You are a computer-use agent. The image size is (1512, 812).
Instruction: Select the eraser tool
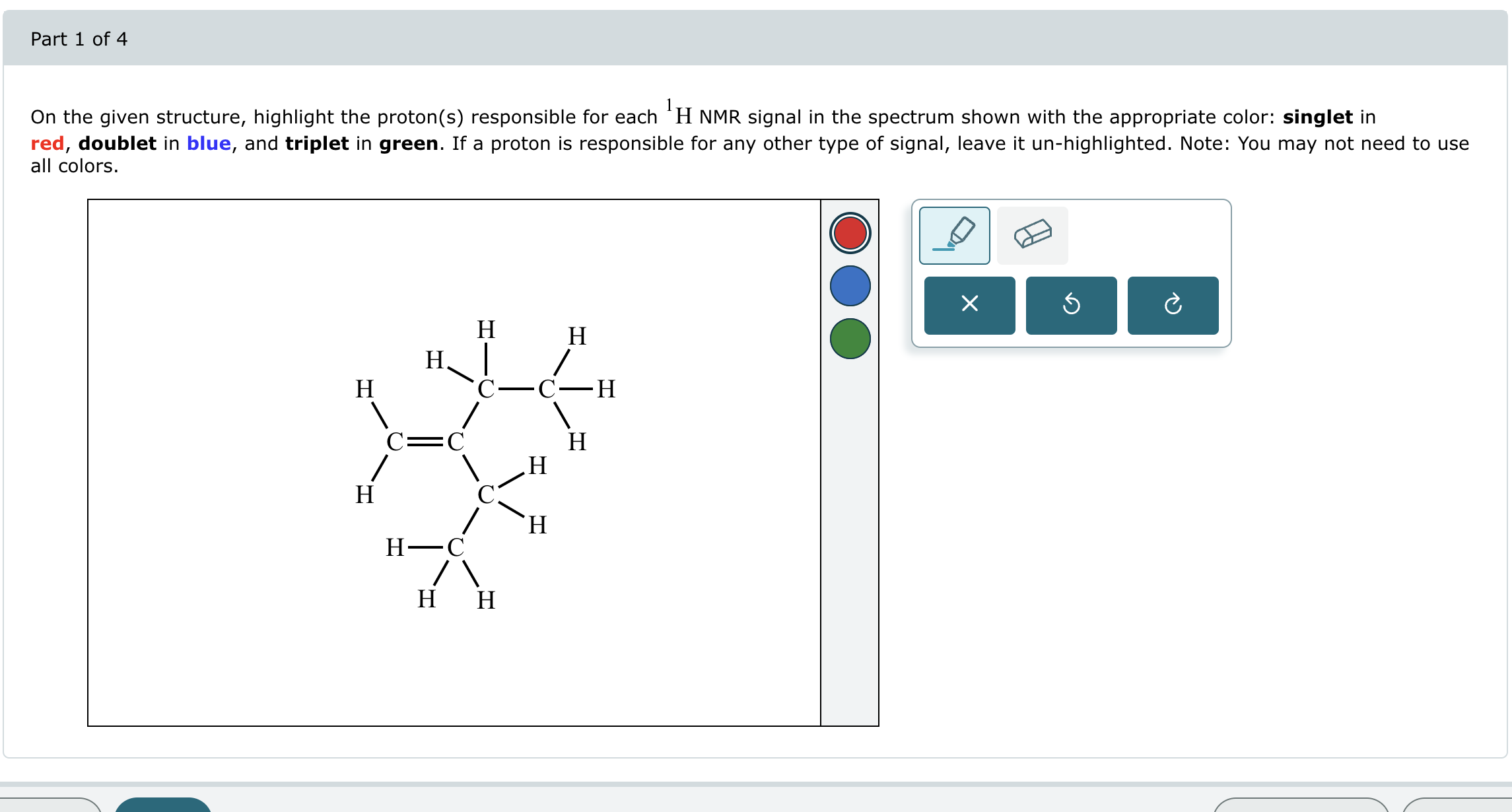[x=1033, y=234]
